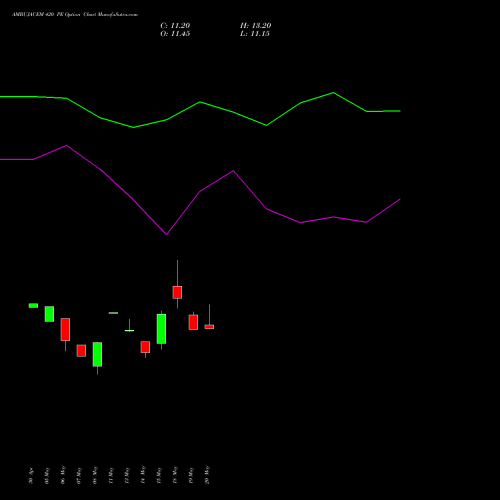
Task: Click the high value 'H: 13.20'
Action: tap(255, 26)
